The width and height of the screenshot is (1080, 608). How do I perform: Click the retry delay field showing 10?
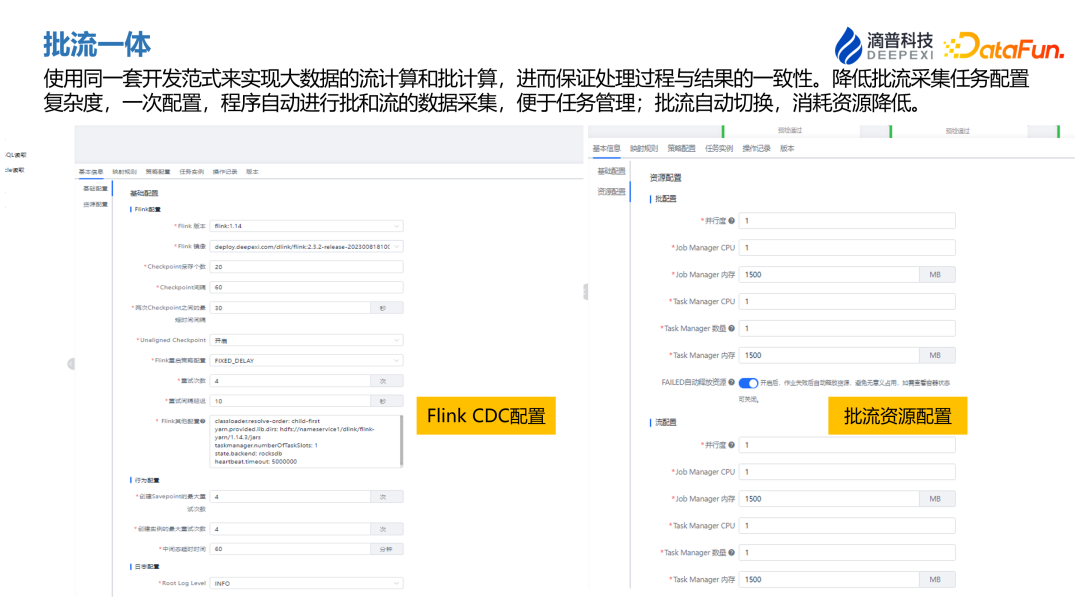tap(291, 401)
